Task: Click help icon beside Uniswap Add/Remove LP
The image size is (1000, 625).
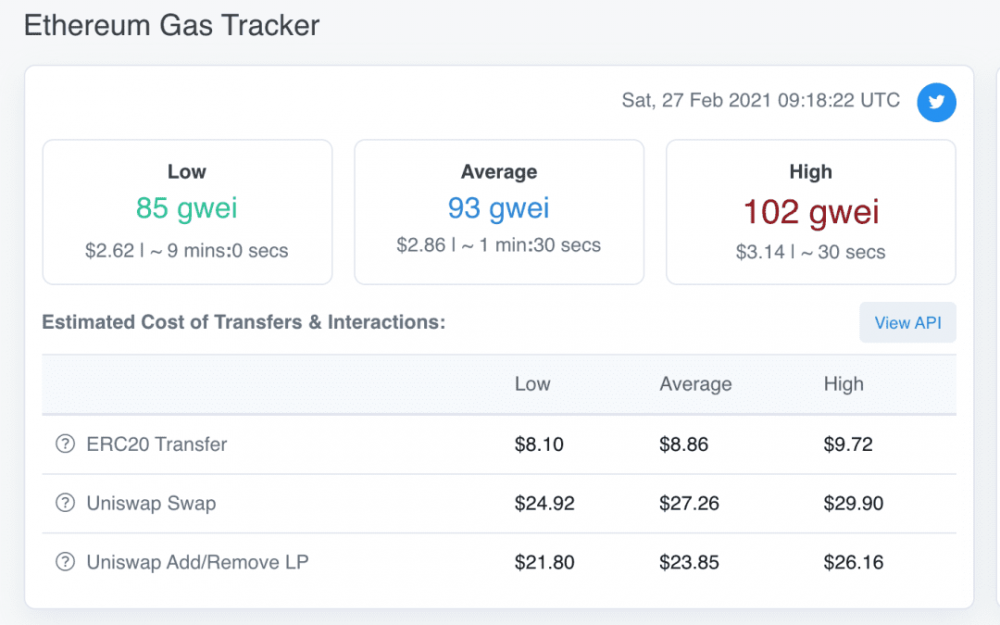Action: (x=65, y=562)
